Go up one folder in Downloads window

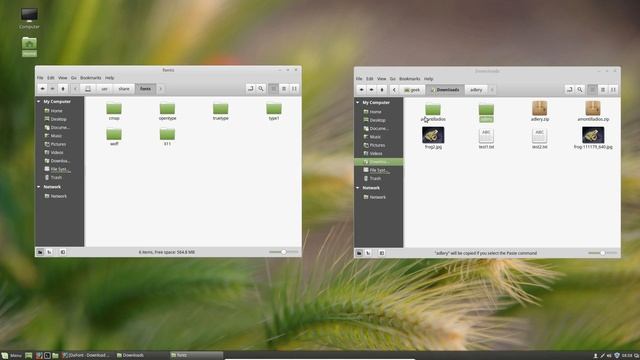pos(382,90)
